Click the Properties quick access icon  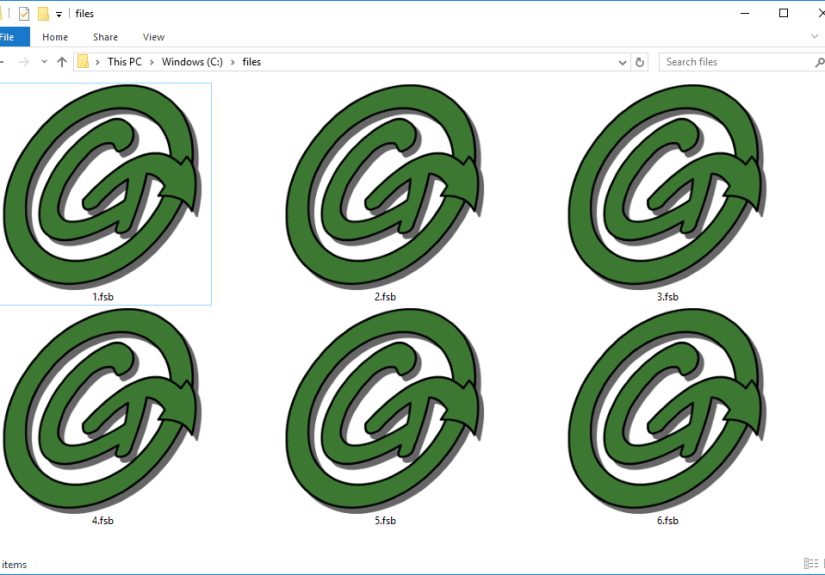pos(24,14)
